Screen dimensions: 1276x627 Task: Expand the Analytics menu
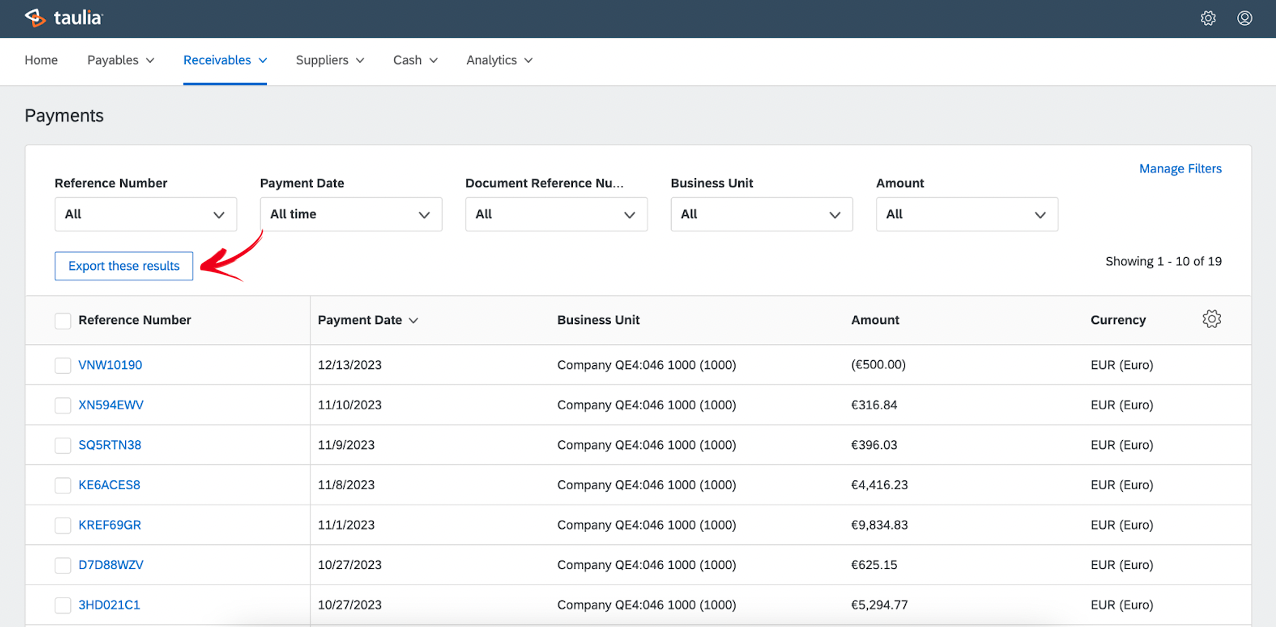pos(500,60)
